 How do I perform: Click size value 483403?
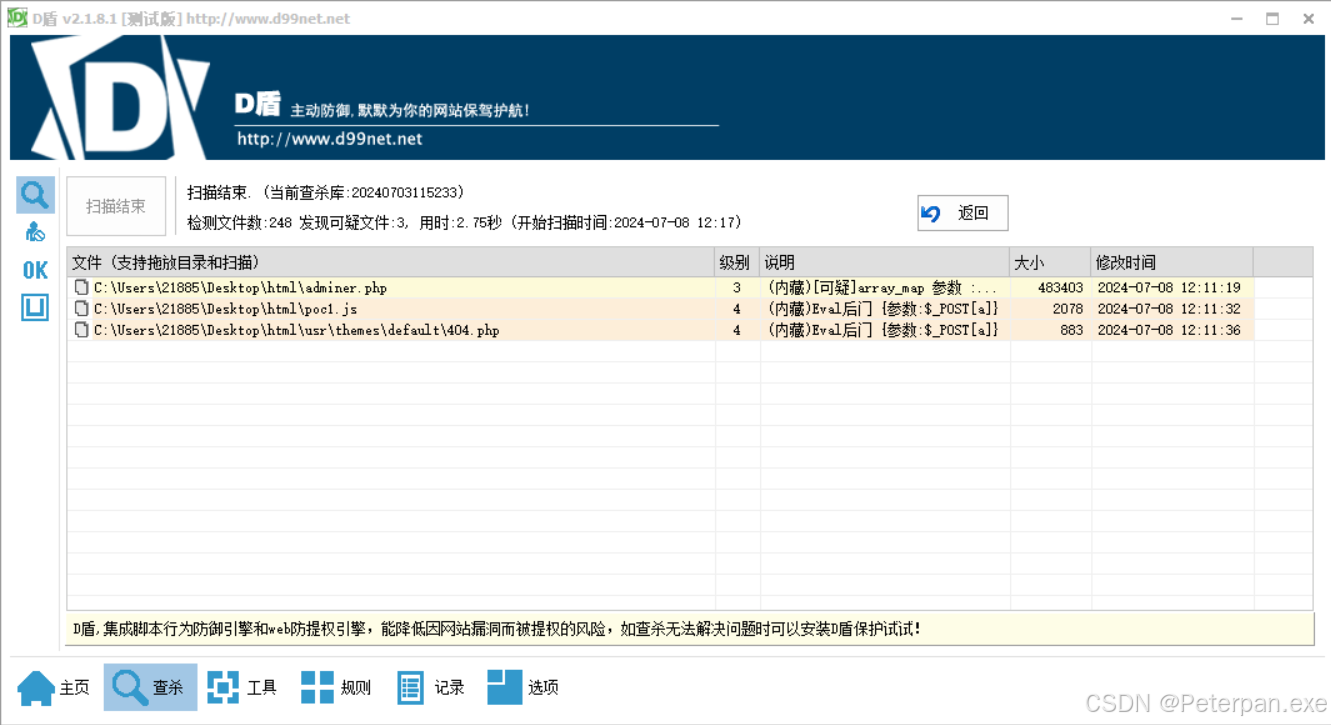(x=1060, y=288)
